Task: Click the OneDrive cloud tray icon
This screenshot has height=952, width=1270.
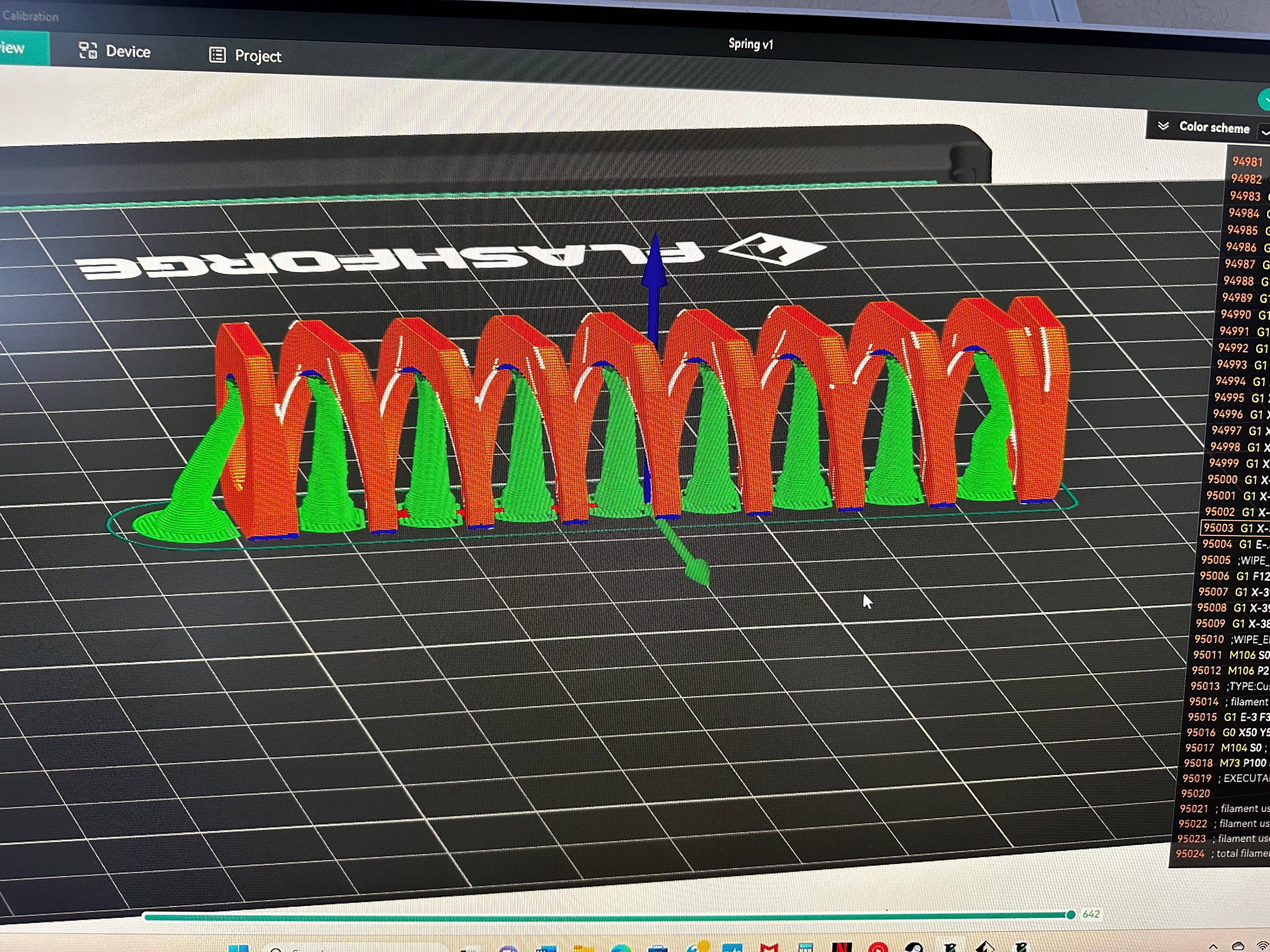Action: point(1238,946)
